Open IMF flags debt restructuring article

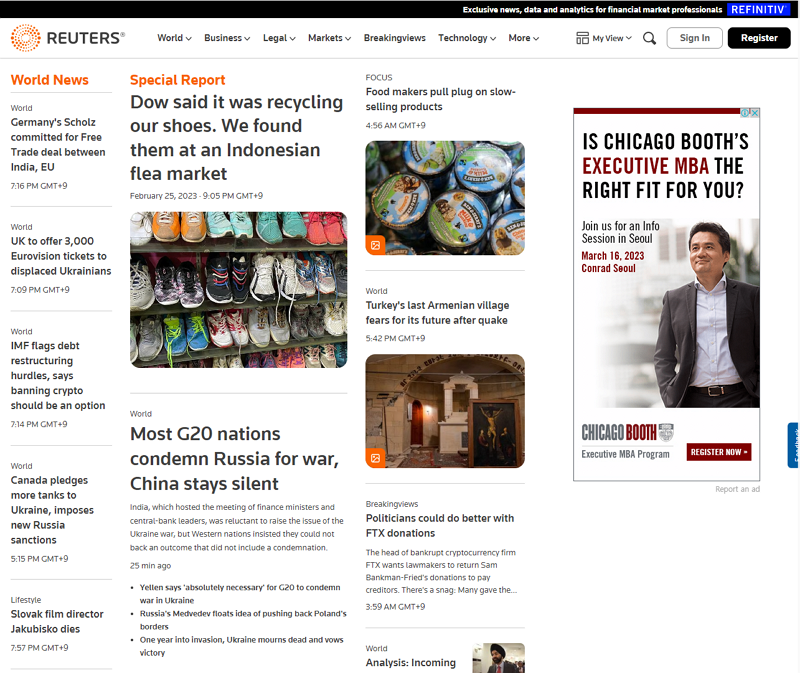click(x=58, y=376)
